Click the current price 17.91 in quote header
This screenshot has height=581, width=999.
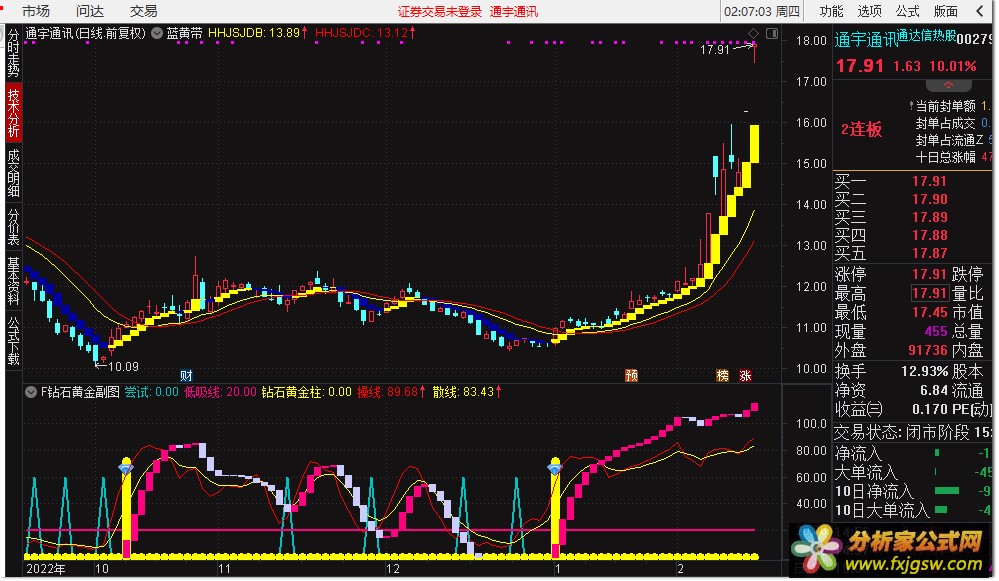pos(860,66)
